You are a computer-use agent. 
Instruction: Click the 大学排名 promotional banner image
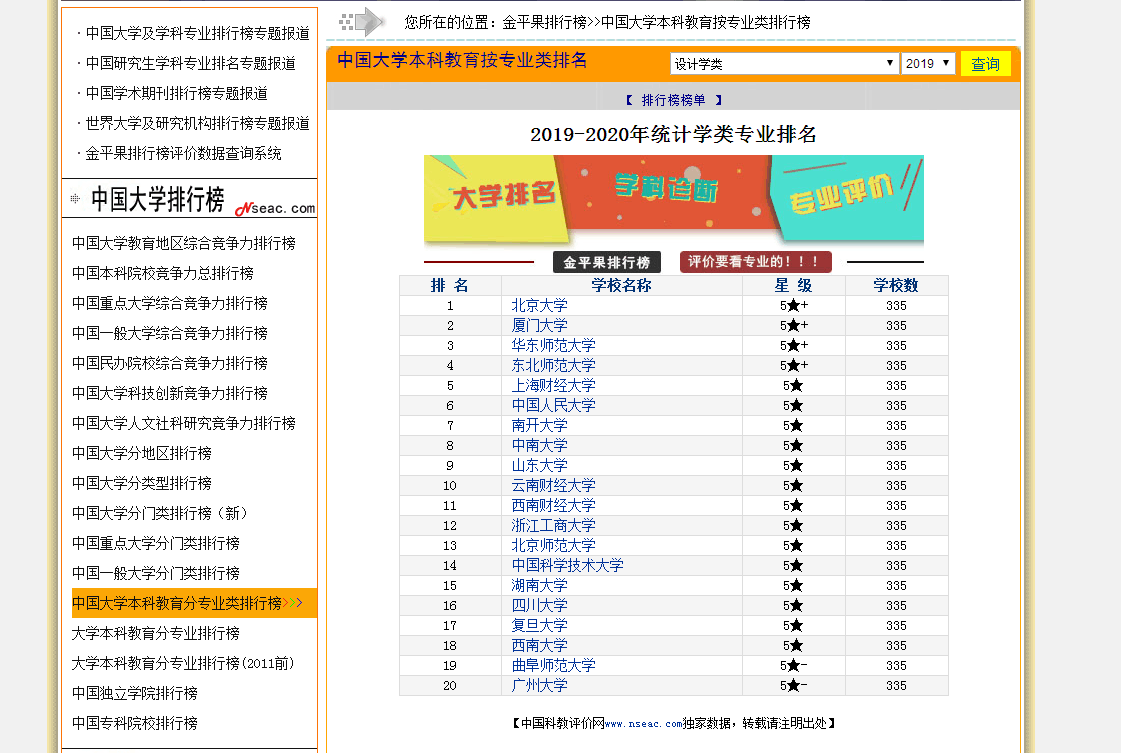click(673, 199)
